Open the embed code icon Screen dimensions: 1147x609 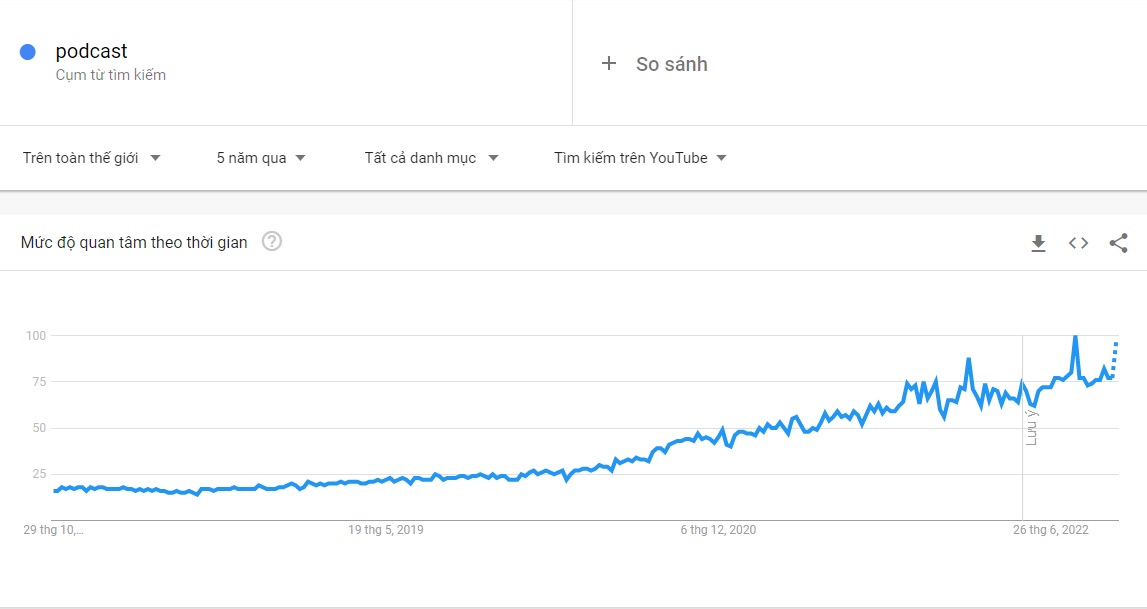pos(1078,243)
